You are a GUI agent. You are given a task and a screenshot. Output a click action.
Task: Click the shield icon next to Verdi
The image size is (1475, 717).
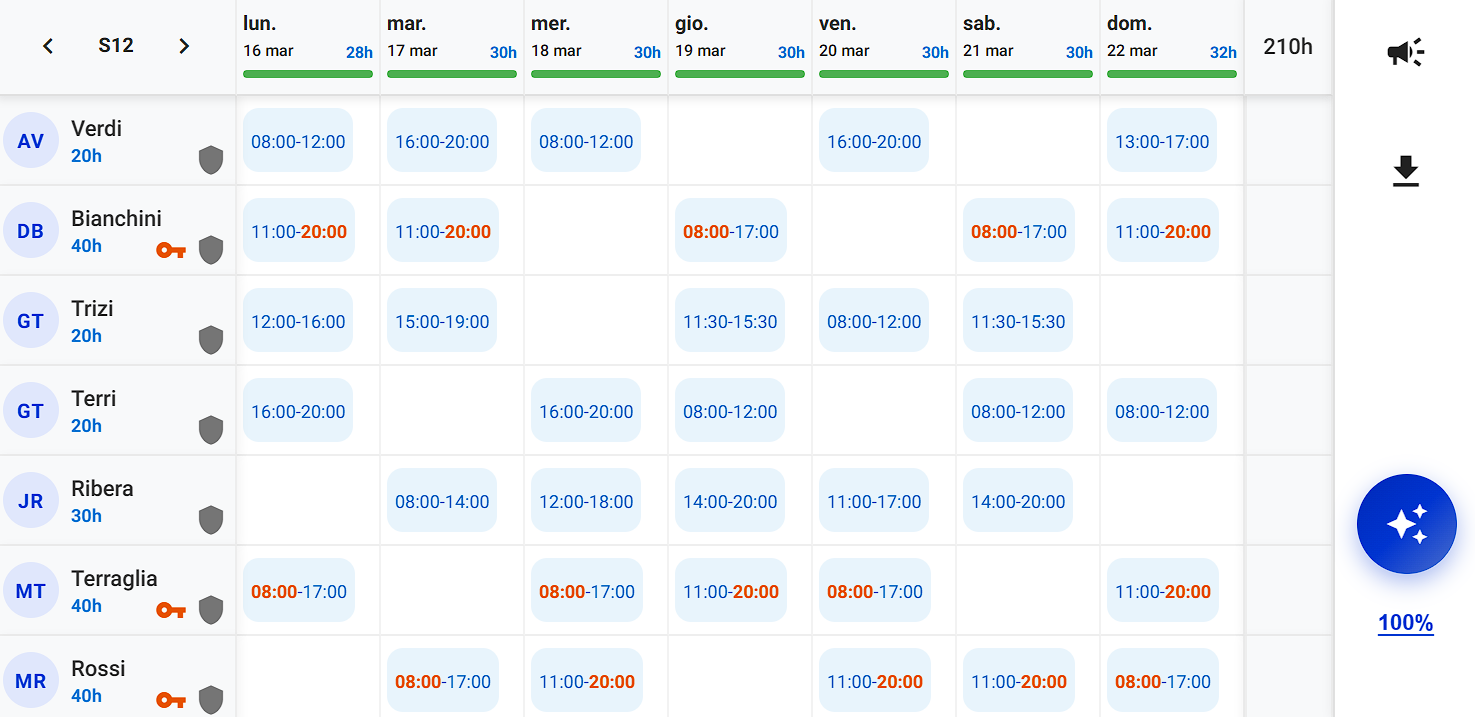tap(210, 160)
